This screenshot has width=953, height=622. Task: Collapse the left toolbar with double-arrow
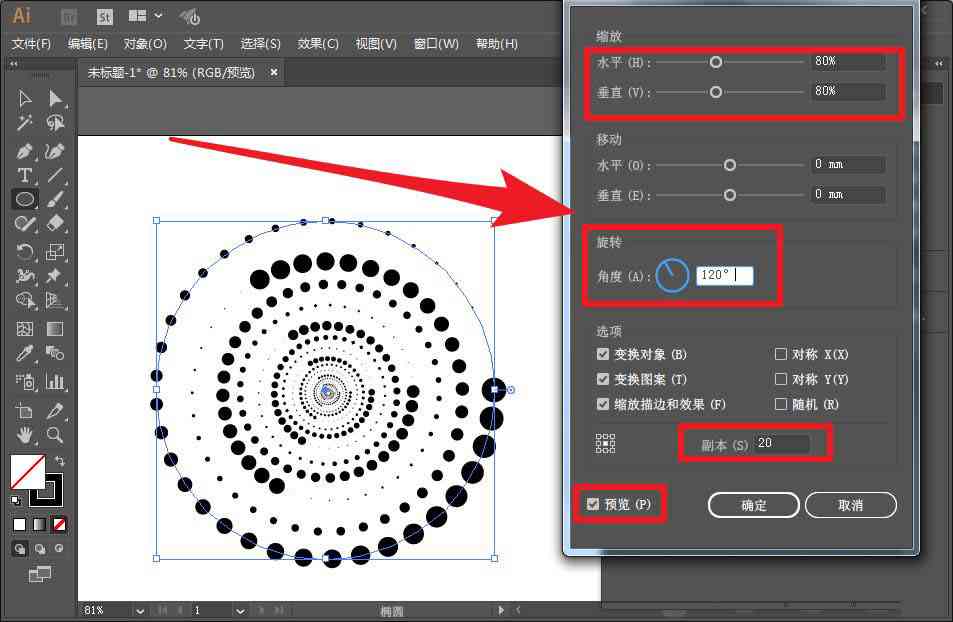(x=13, y=63)
